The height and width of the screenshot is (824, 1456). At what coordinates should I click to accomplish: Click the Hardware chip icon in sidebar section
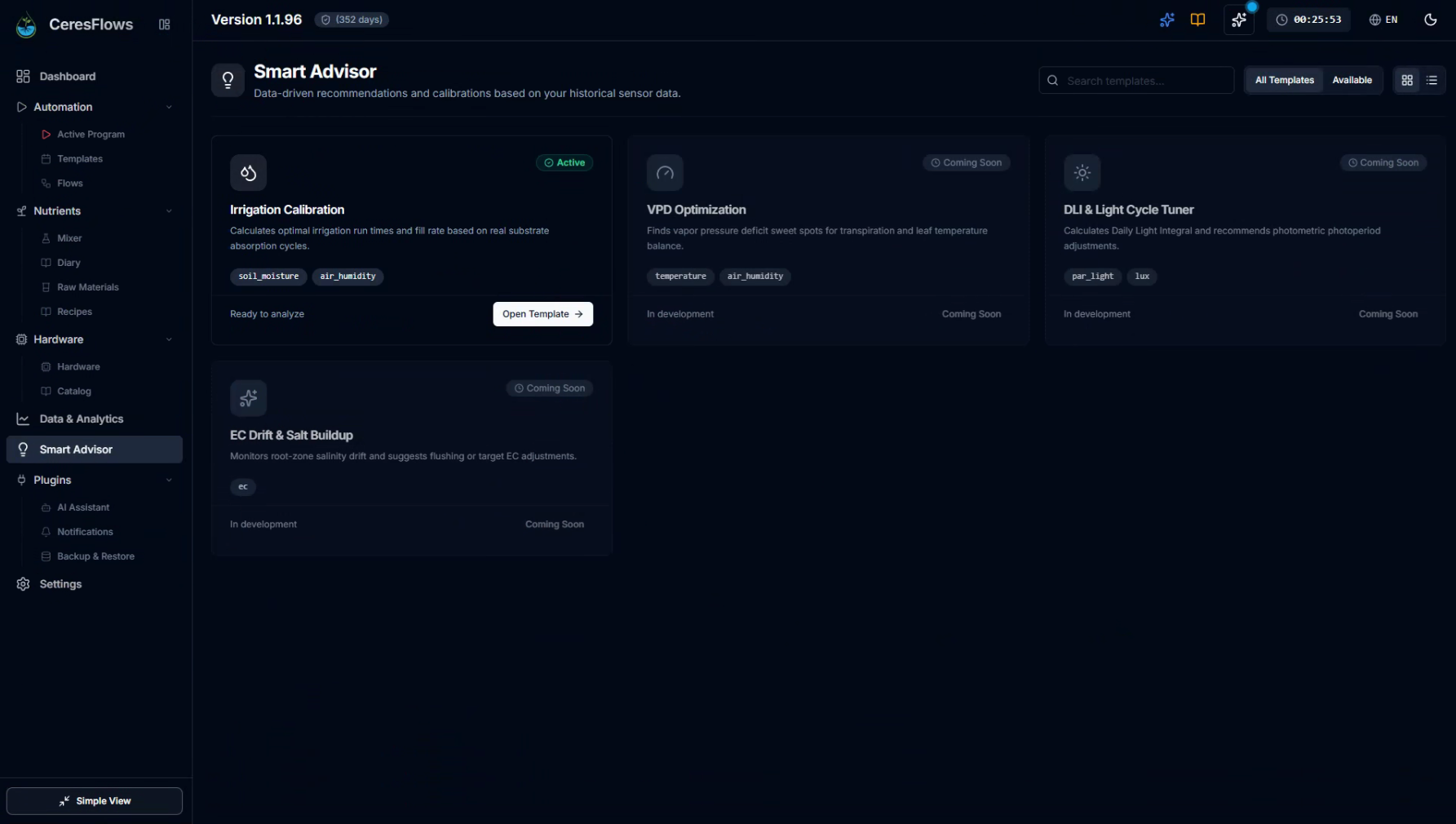(21, 339)
